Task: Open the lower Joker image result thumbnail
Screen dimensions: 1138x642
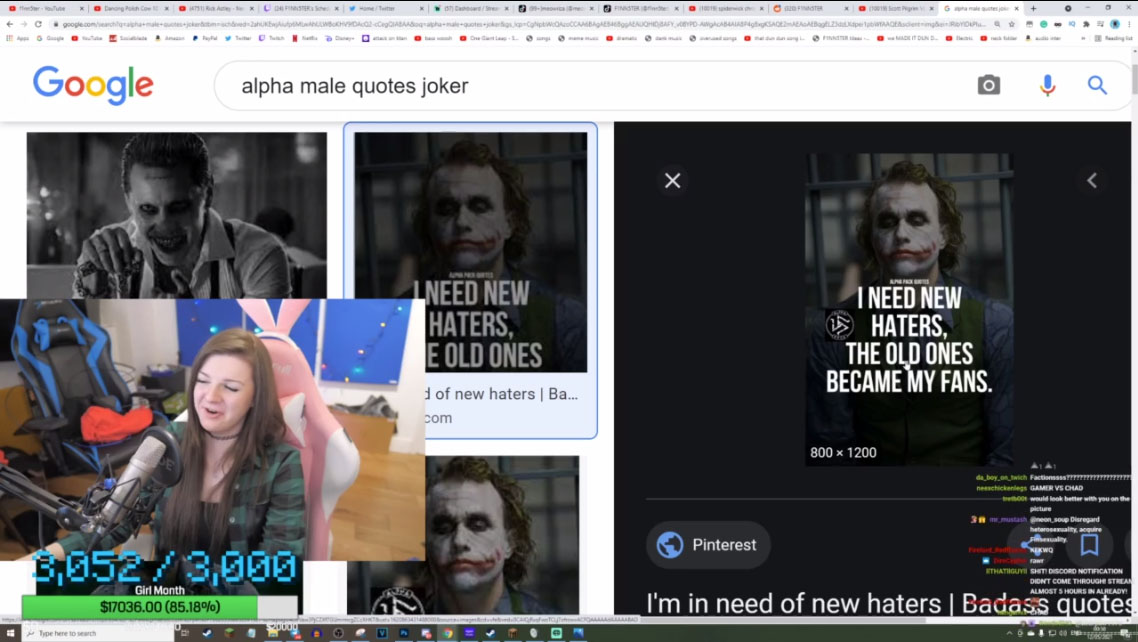Action: [502, 535]
